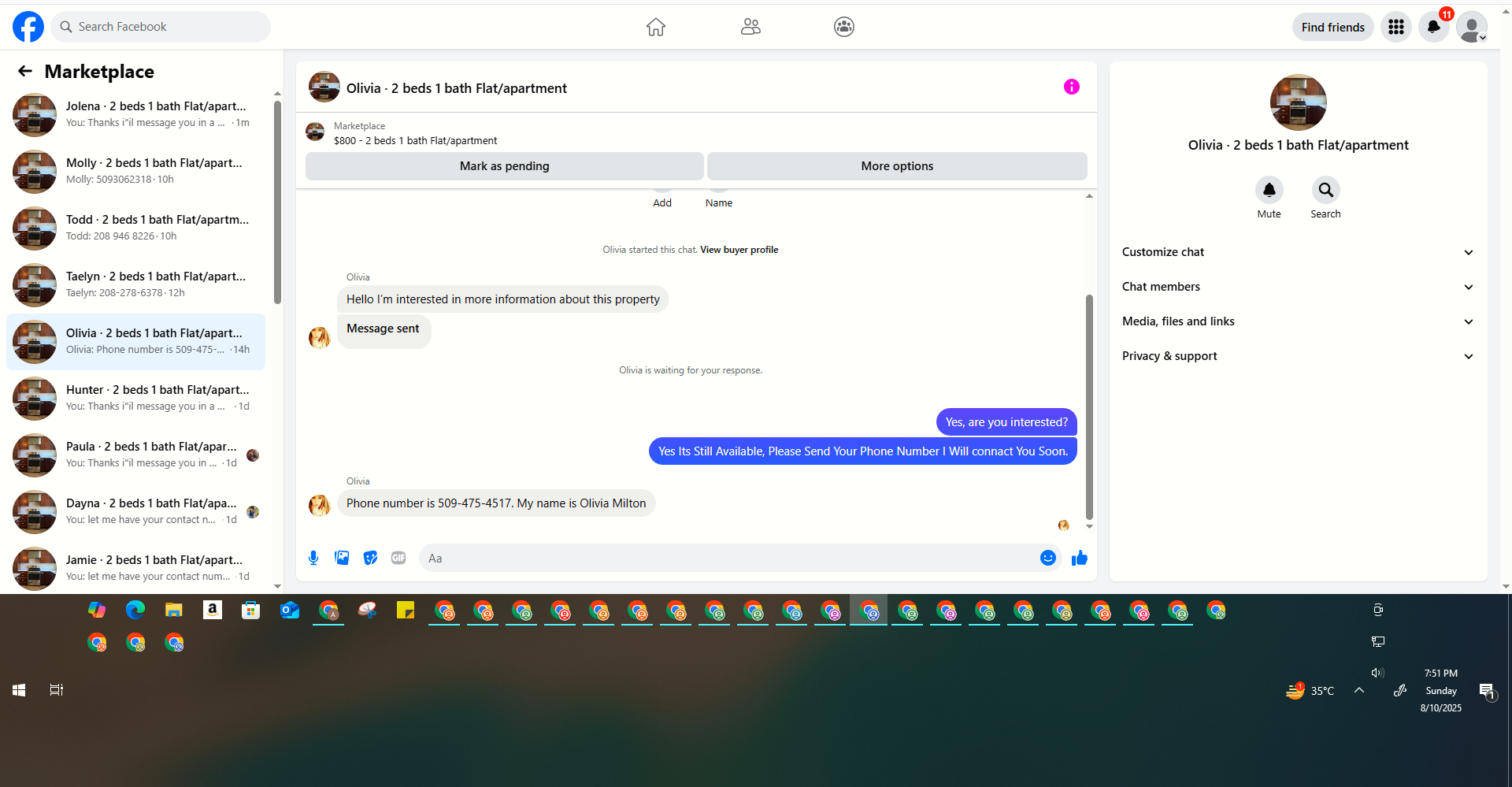Viewport: 1512px width, 787px height.
Task: Open Copilot from taskbar
Action: 97,610
